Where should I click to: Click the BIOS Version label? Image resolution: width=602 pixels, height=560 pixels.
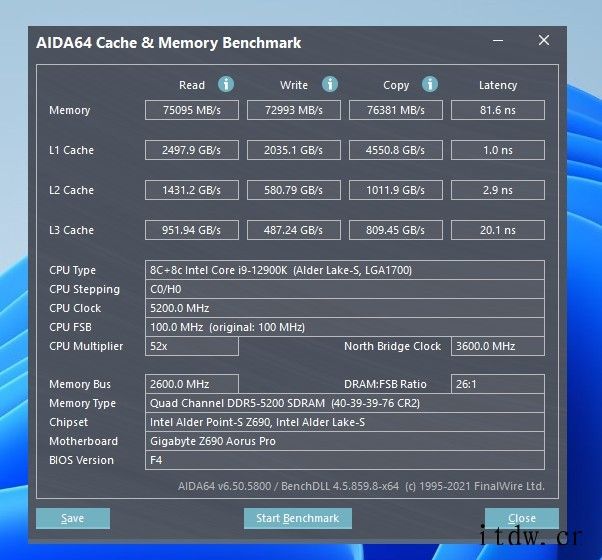point(81,460)
